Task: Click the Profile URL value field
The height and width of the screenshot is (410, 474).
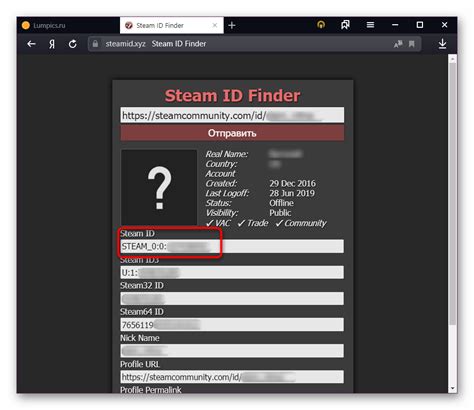Action: point(232,377)
